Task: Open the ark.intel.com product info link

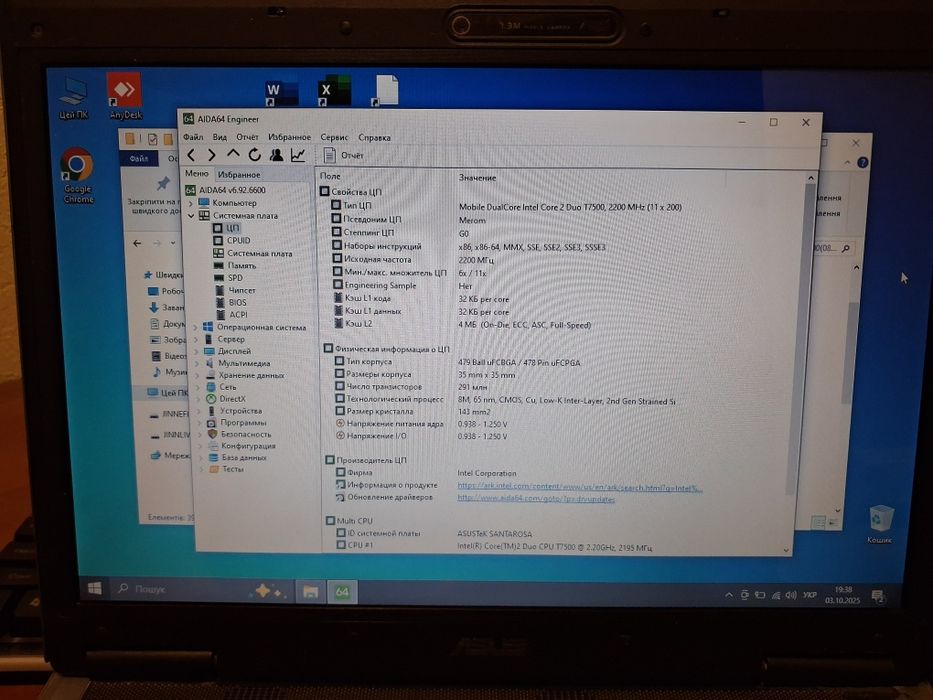Action: click(x=580, y=488)
